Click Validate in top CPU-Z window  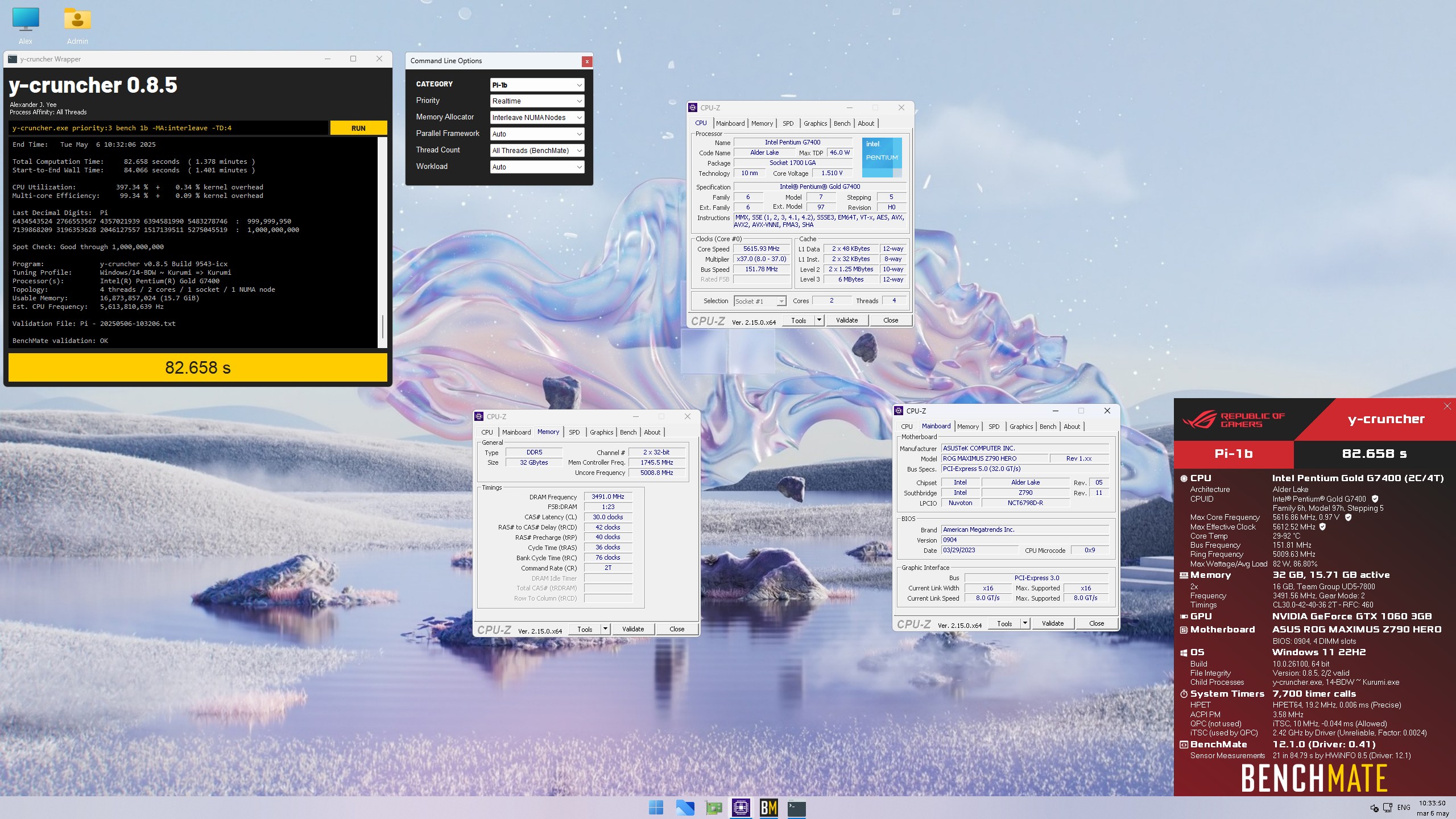point(846,320)
